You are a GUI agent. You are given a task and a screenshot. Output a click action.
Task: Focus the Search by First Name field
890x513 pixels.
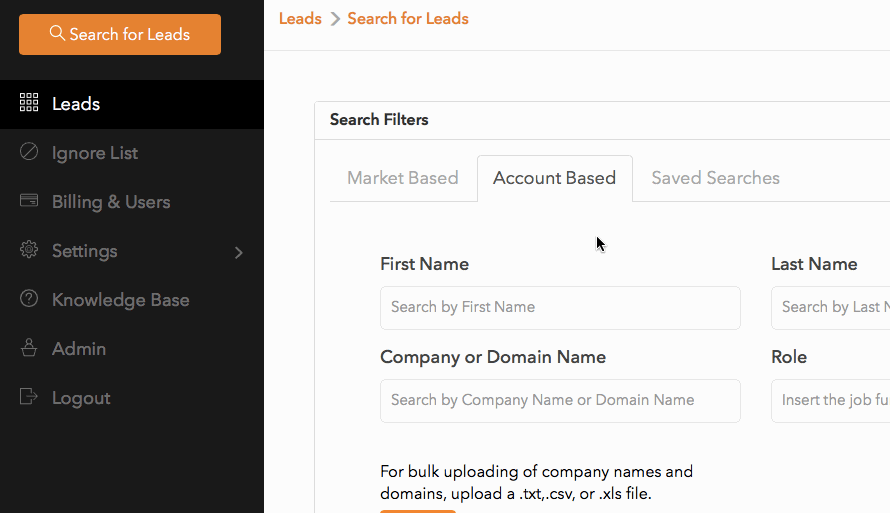coord(560,308)
